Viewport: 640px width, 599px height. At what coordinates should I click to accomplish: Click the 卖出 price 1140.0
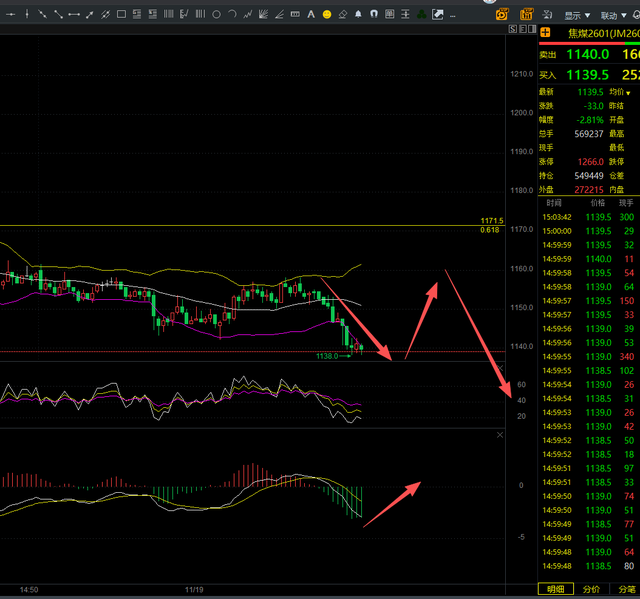pos(587,54)
